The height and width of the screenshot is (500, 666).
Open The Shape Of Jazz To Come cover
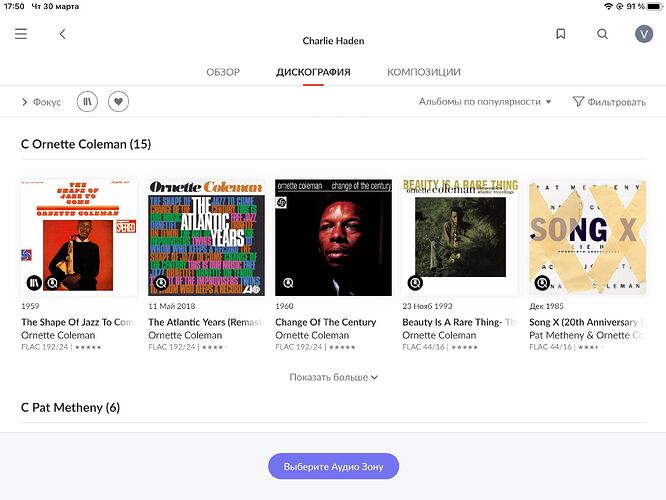coord(79,237)
